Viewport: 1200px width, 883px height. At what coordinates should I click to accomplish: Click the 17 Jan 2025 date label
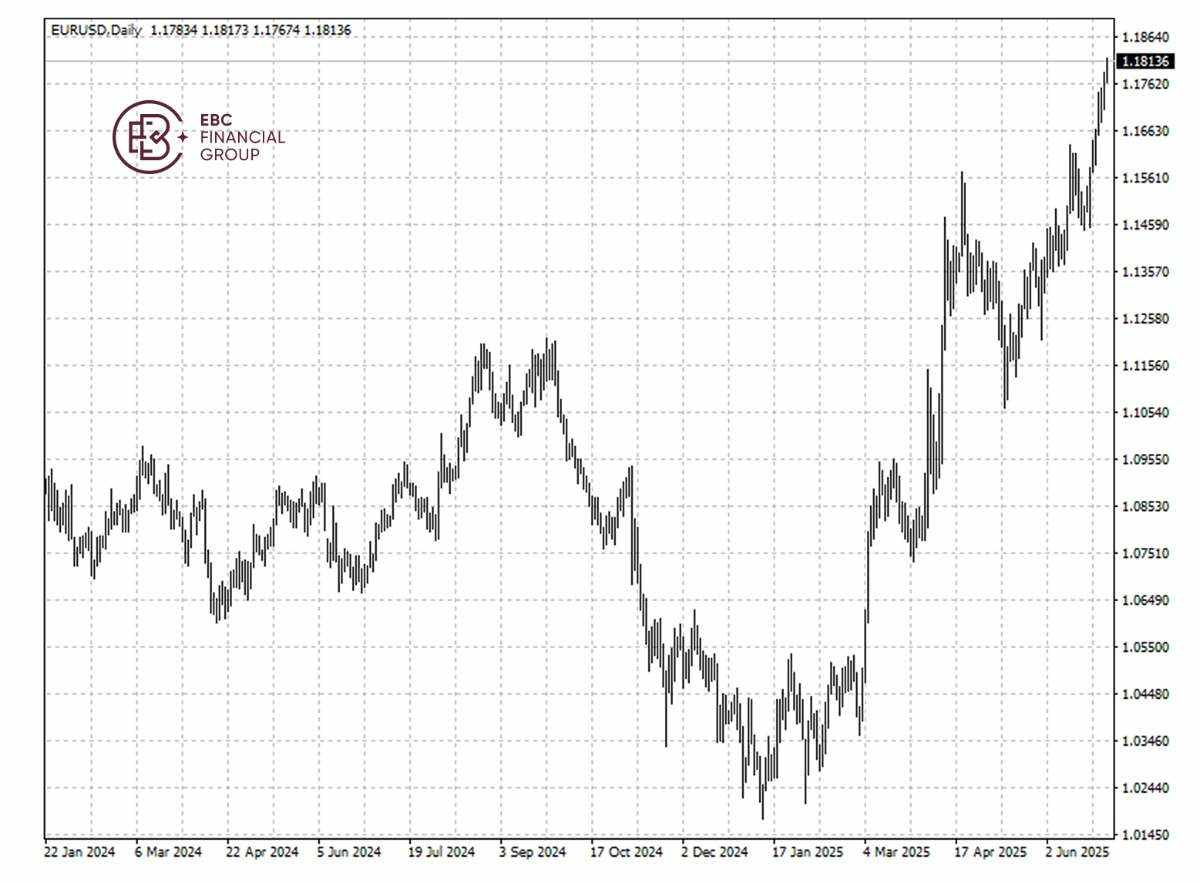[x=808, y=853]
